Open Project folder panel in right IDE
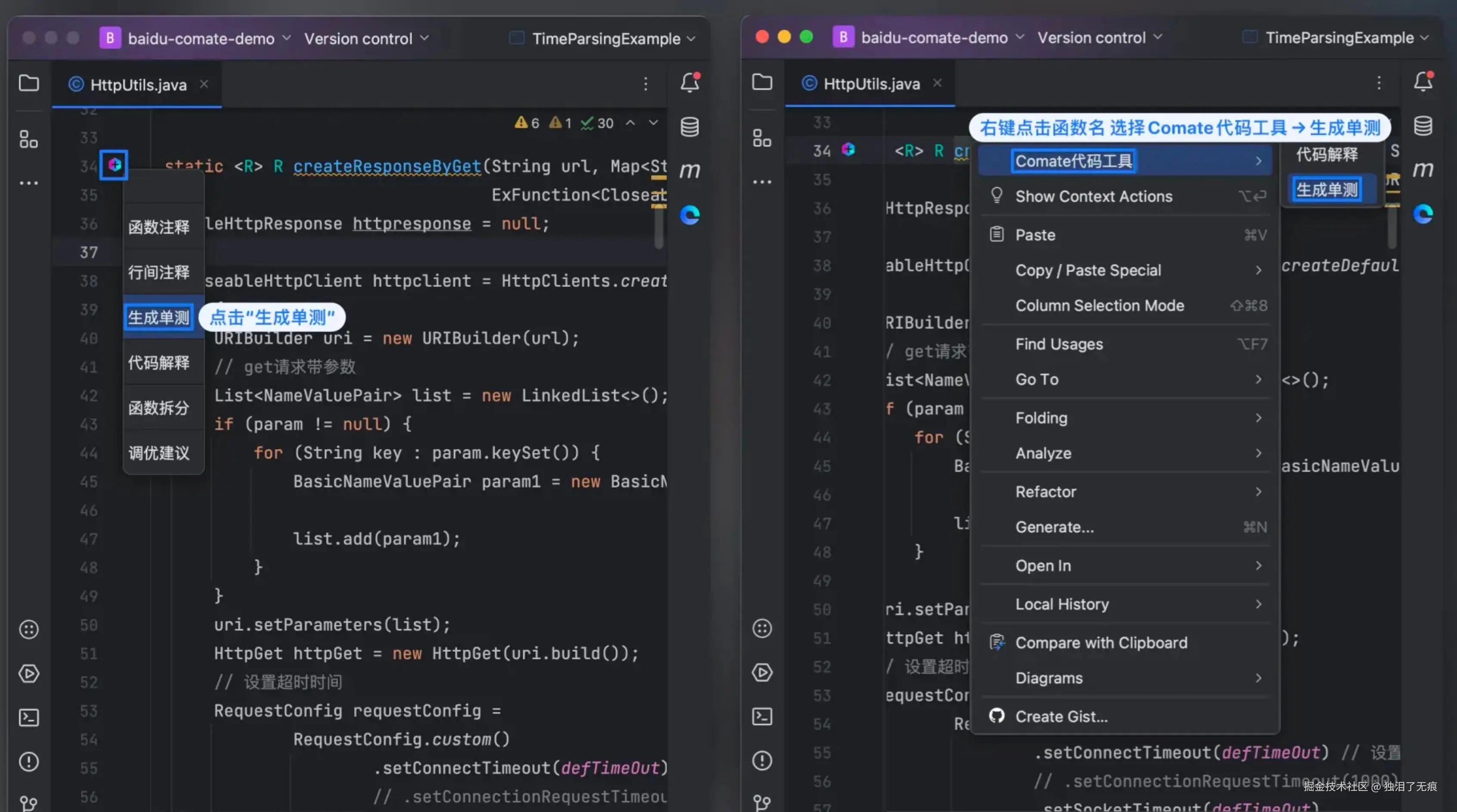Viewport: 1457px width, 812px height. (x=762, y=83)
